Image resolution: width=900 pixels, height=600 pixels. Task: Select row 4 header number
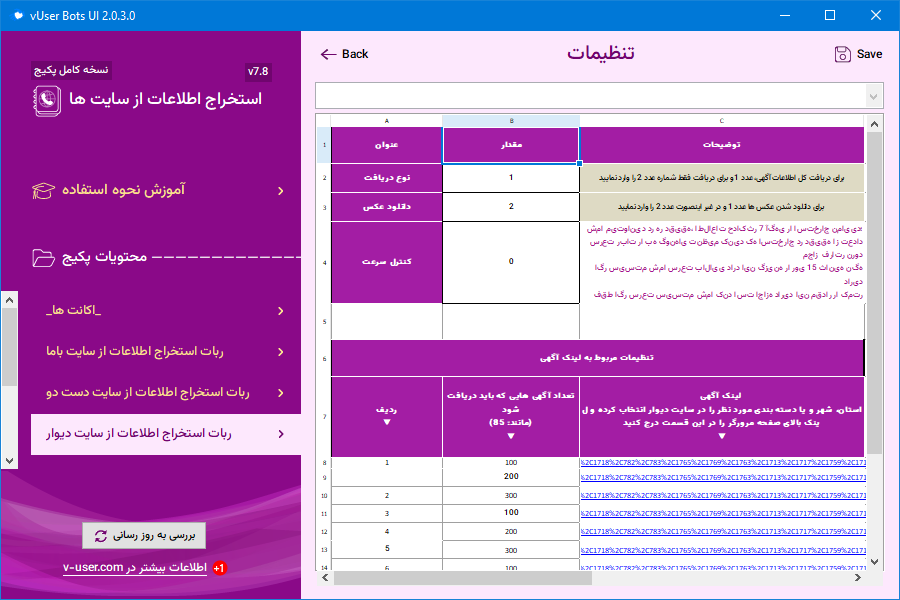tap(324, 263)
